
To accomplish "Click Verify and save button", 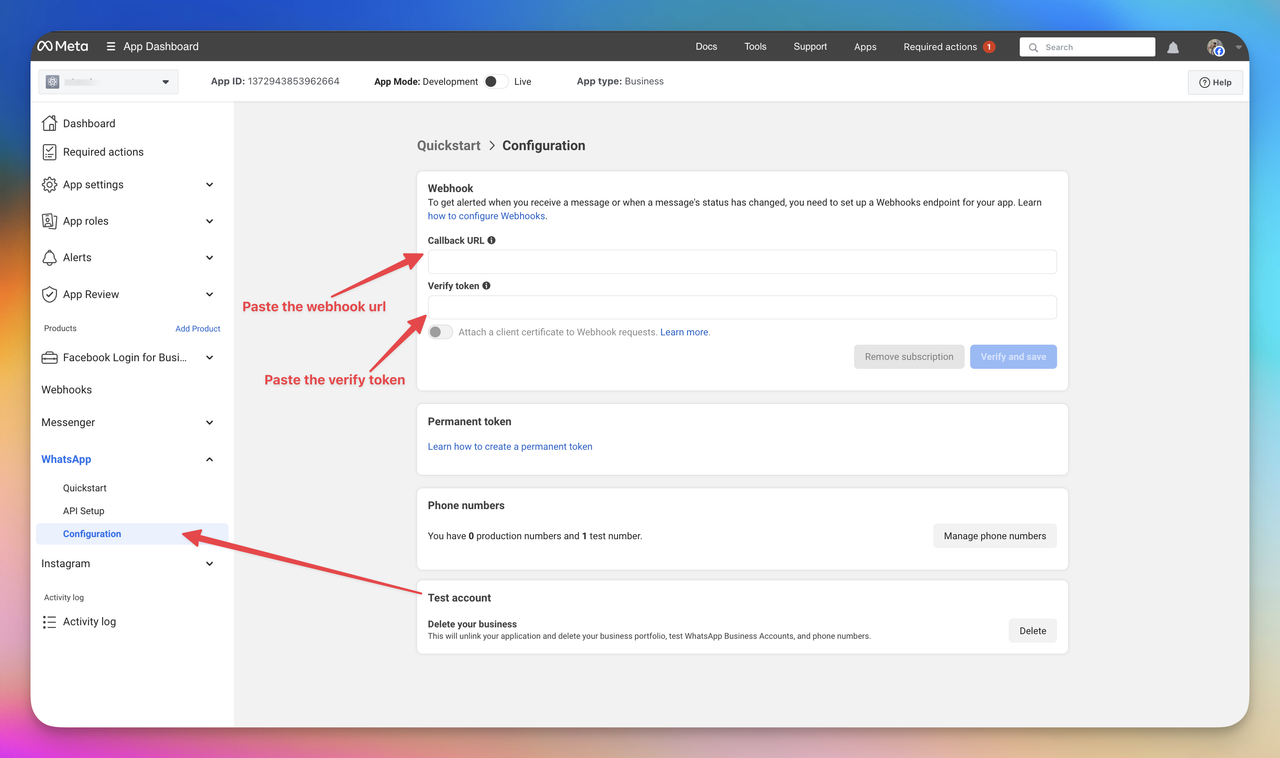I will point(1013,357).
